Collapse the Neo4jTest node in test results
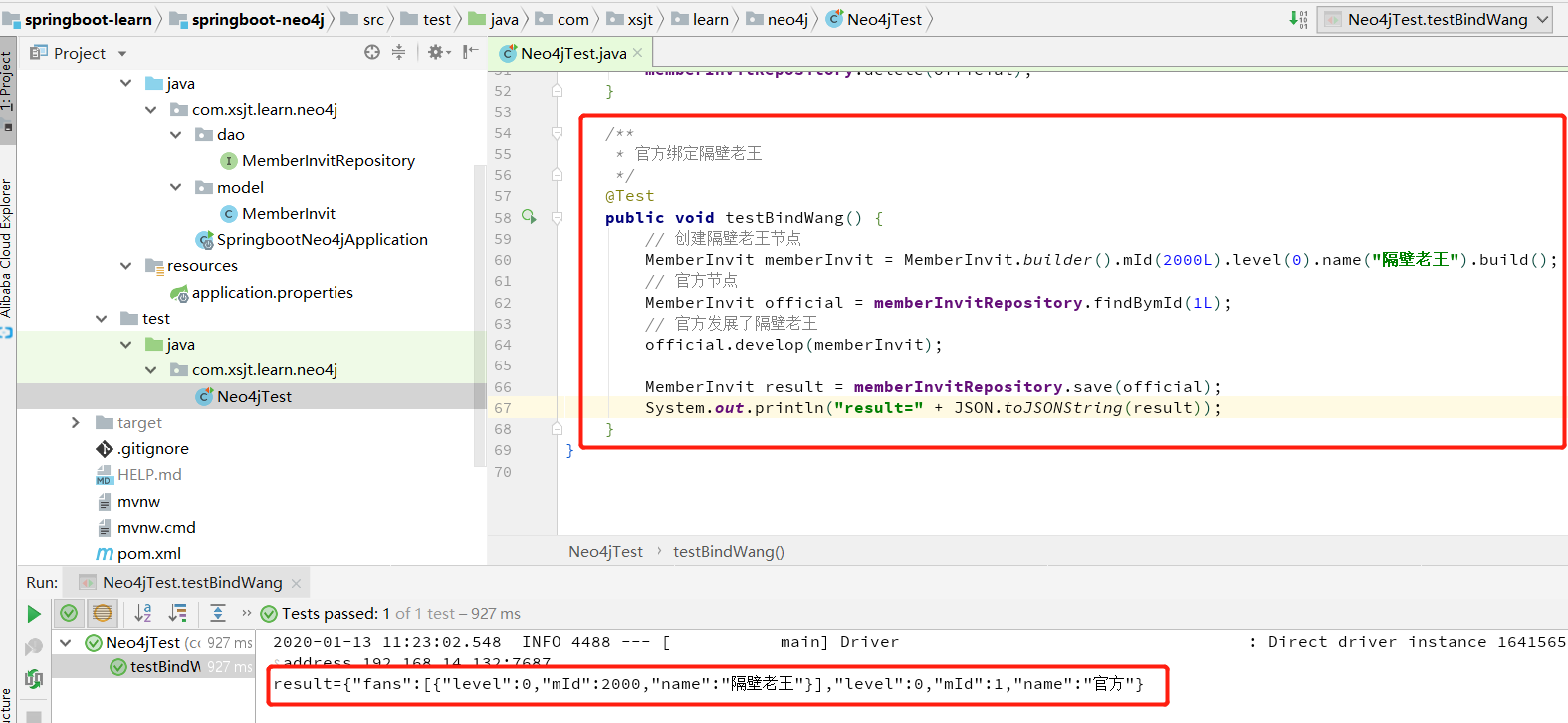 [66, 643]
